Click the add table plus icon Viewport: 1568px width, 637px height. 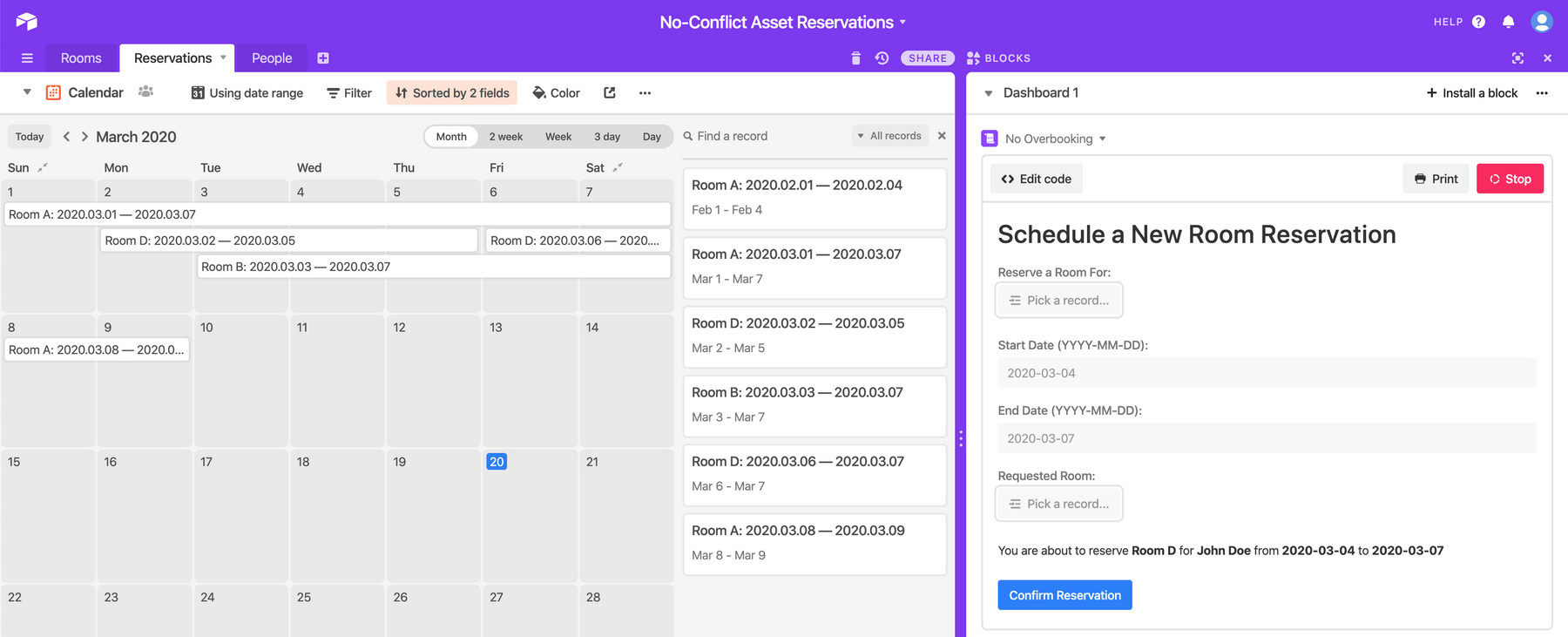[x=323, y=58]
